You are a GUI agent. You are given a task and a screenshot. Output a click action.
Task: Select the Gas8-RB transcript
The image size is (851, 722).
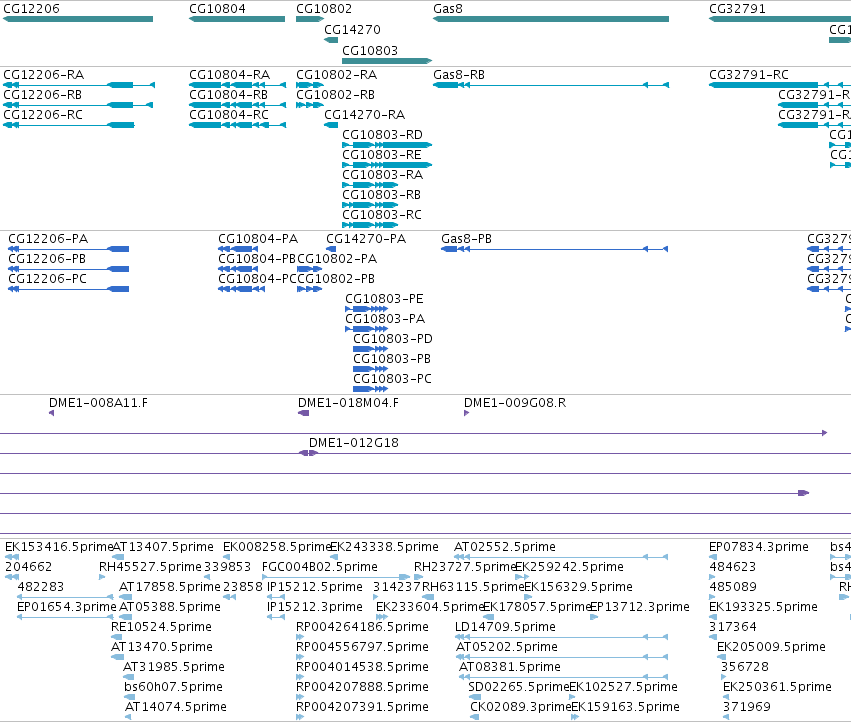pos(551,85)
